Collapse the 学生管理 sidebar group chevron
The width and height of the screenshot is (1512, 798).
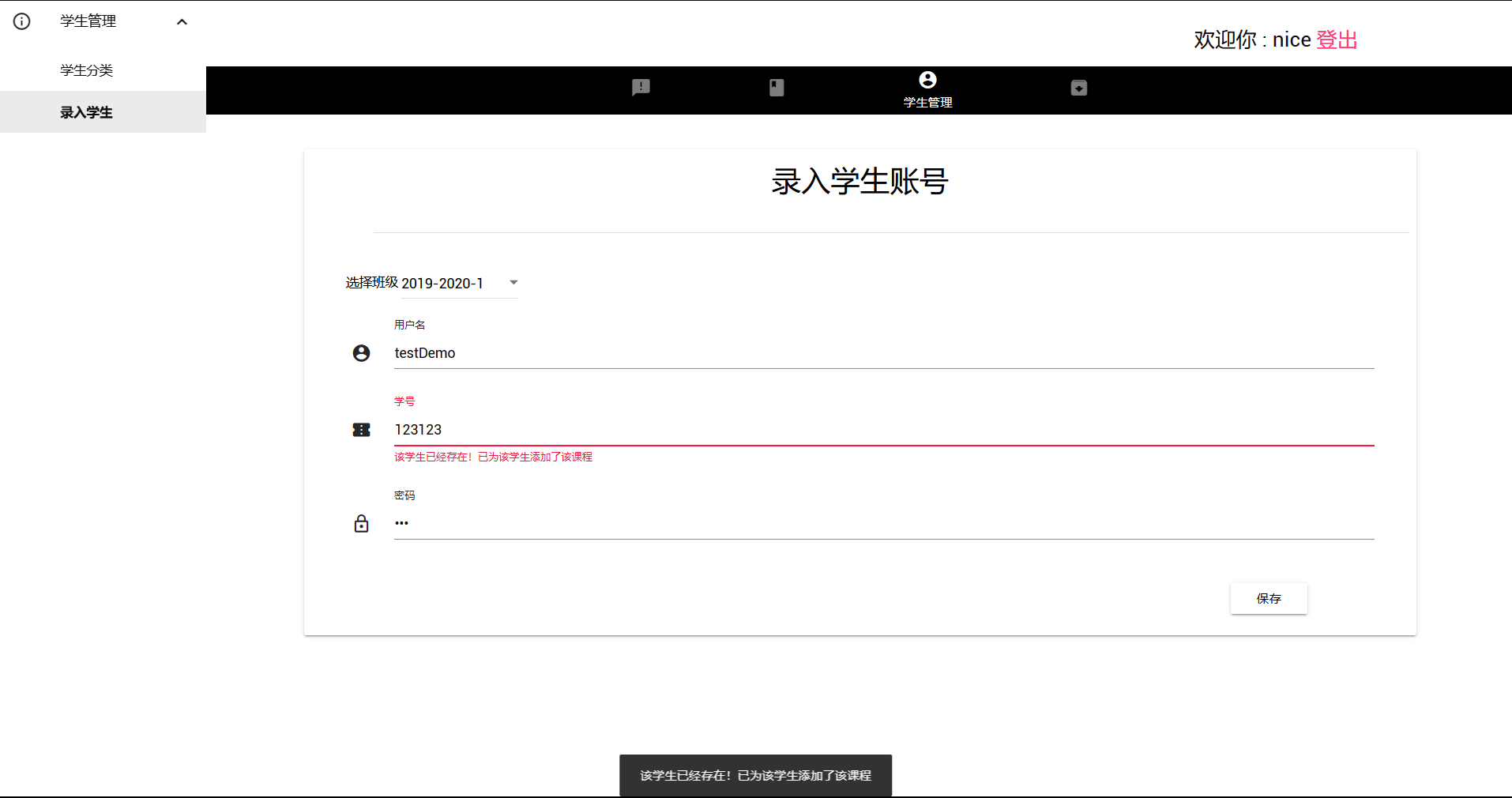tap(182, 21)
